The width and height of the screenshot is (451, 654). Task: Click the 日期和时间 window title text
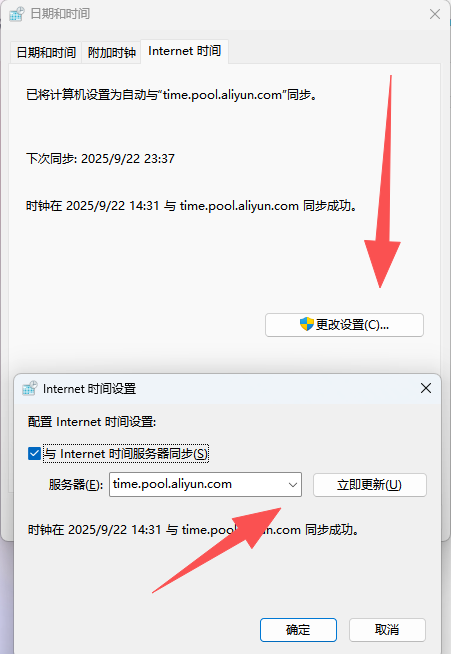[x=60, y=14]
